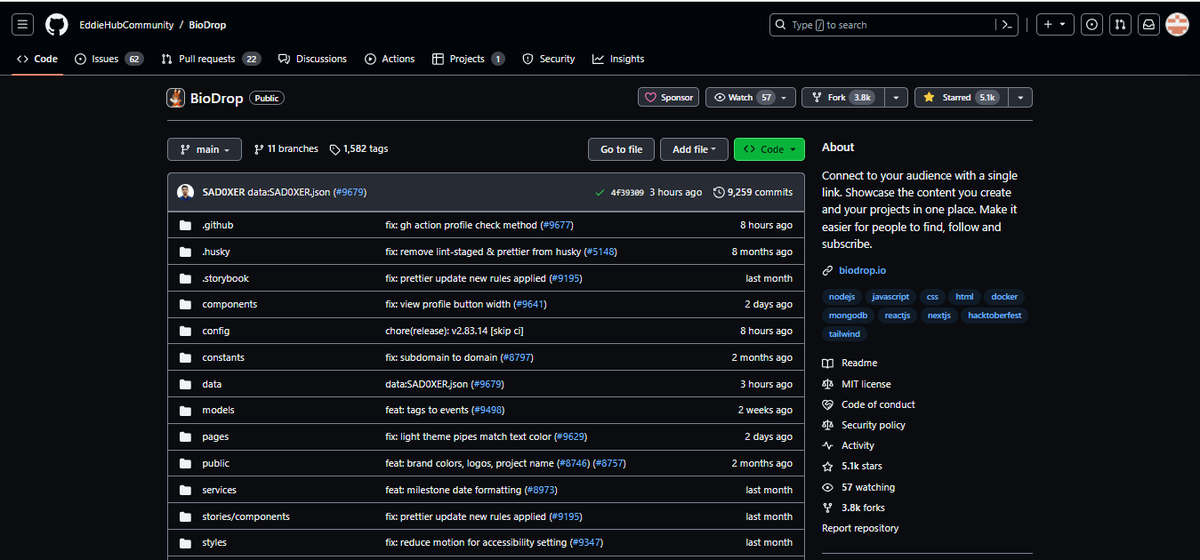Switch to the Insights tab

tap(618, 59)
